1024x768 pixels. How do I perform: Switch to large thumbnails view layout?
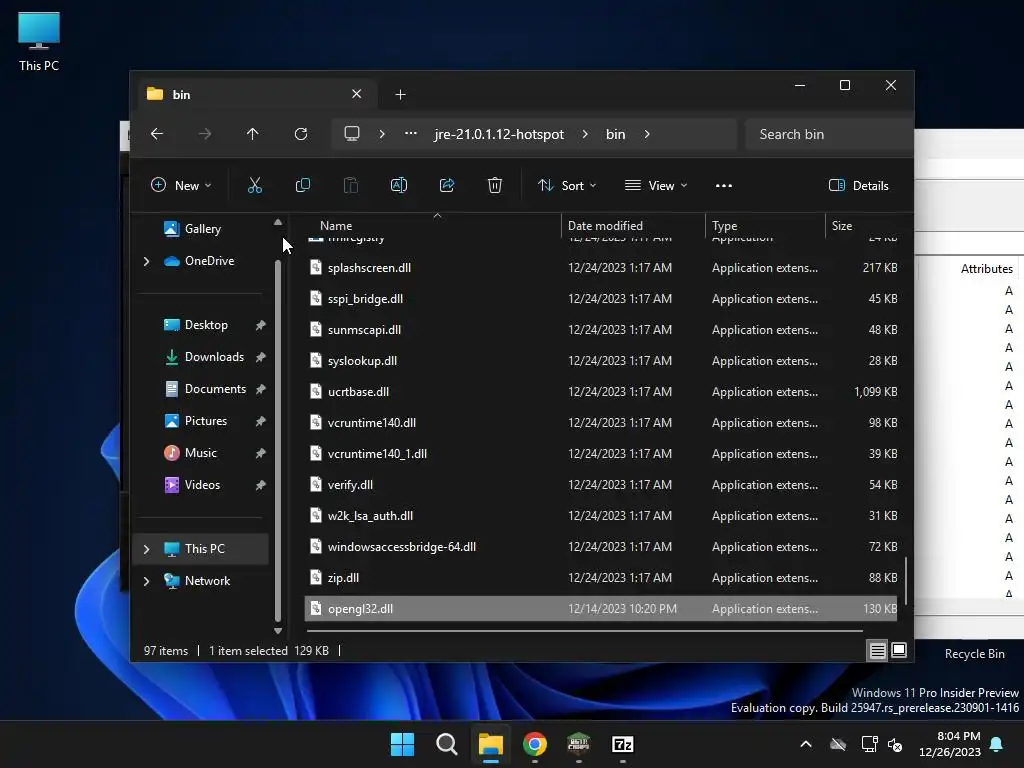[x=899, y=650]
